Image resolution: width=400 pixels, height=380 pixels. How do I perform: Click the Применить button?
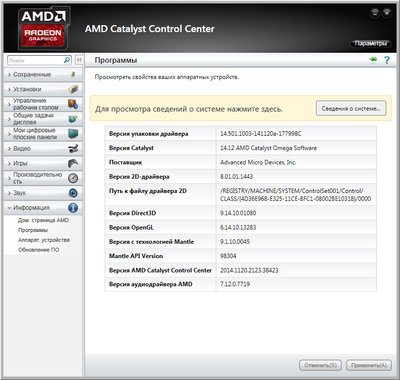(369, 365)
